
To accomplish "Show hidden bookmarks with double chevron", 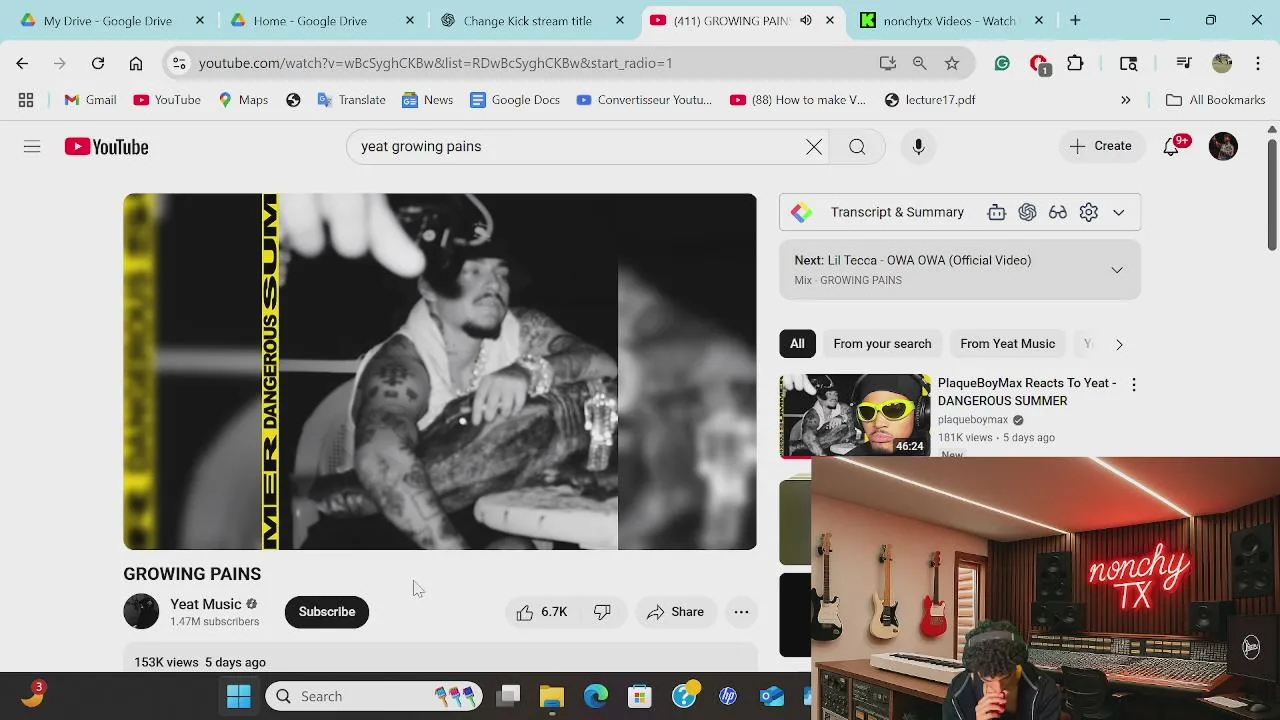I will 1126,100.
